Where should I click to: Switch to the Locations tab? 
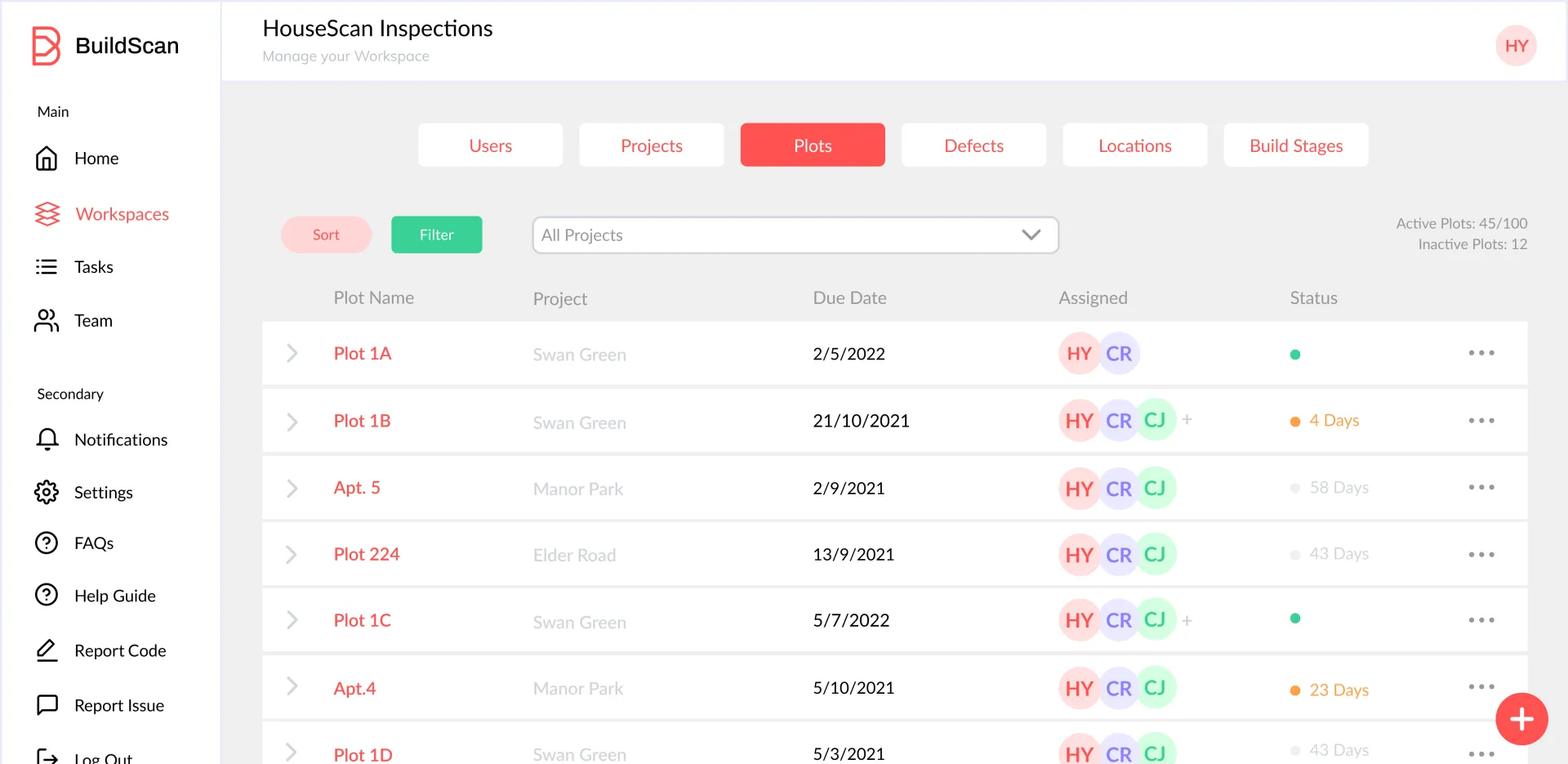click(x=1135, y=145)
